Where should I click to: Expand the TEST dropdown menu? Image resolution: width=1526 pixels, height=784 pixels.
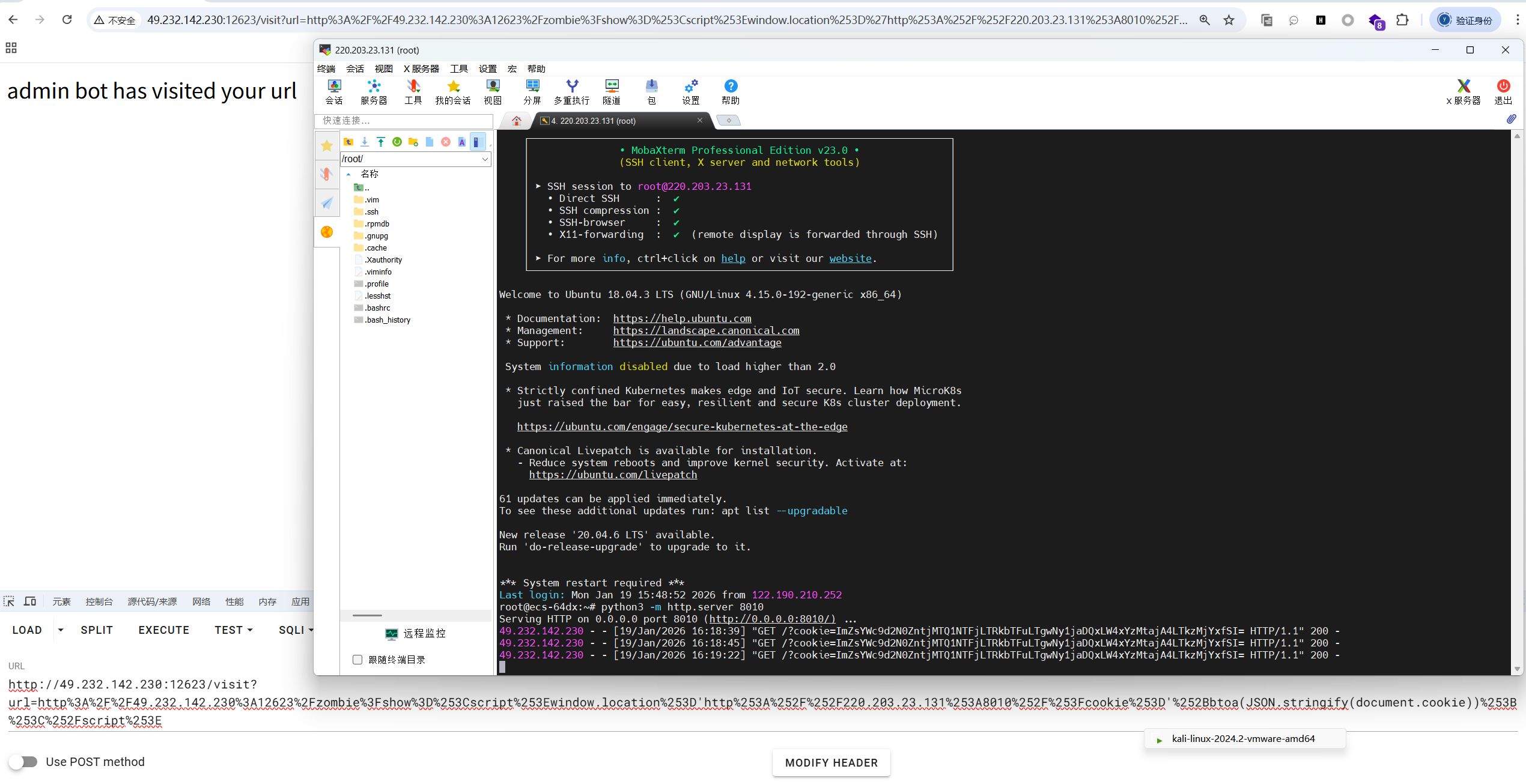(x=234, y=630)
